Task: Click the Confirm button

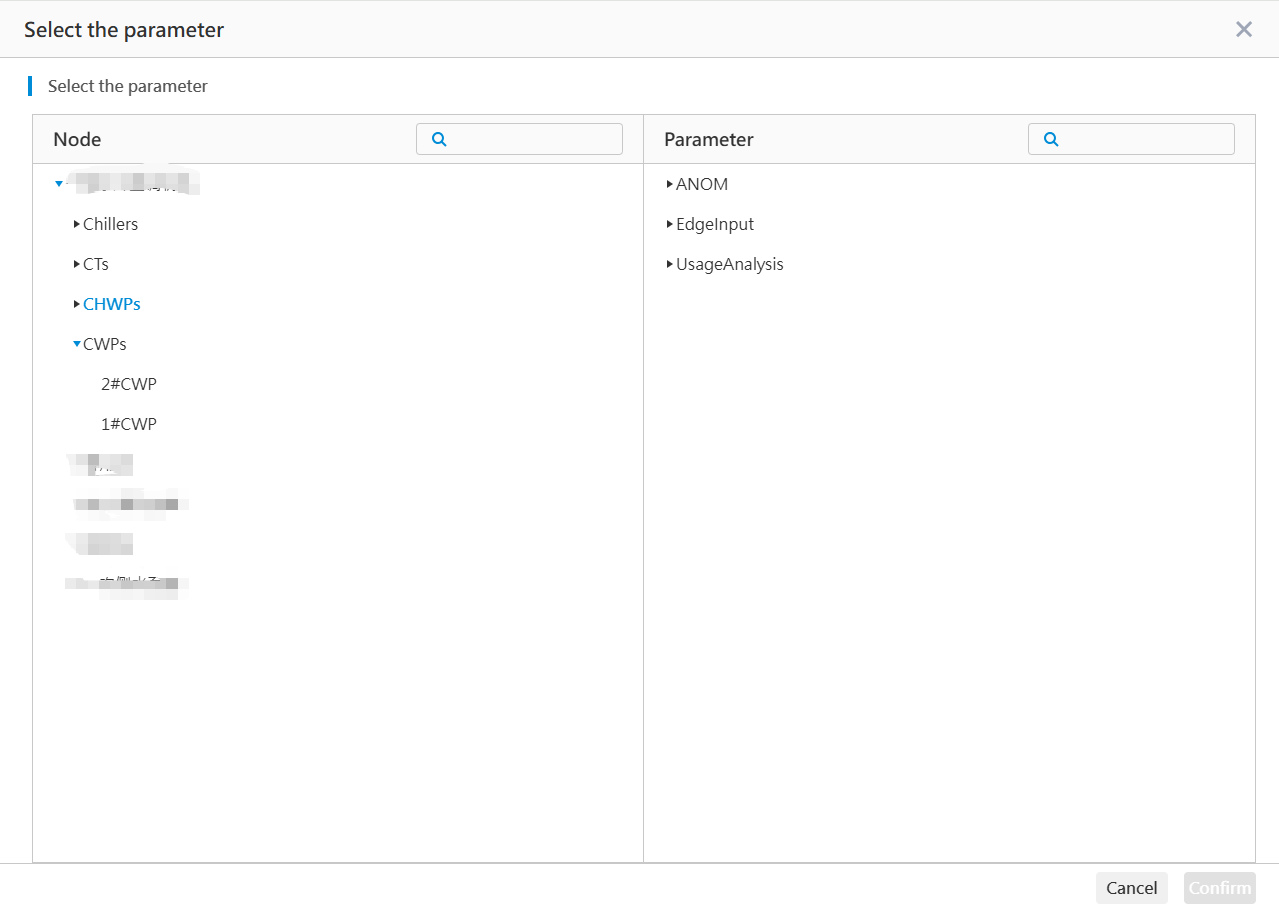Action: (1219, 888)
